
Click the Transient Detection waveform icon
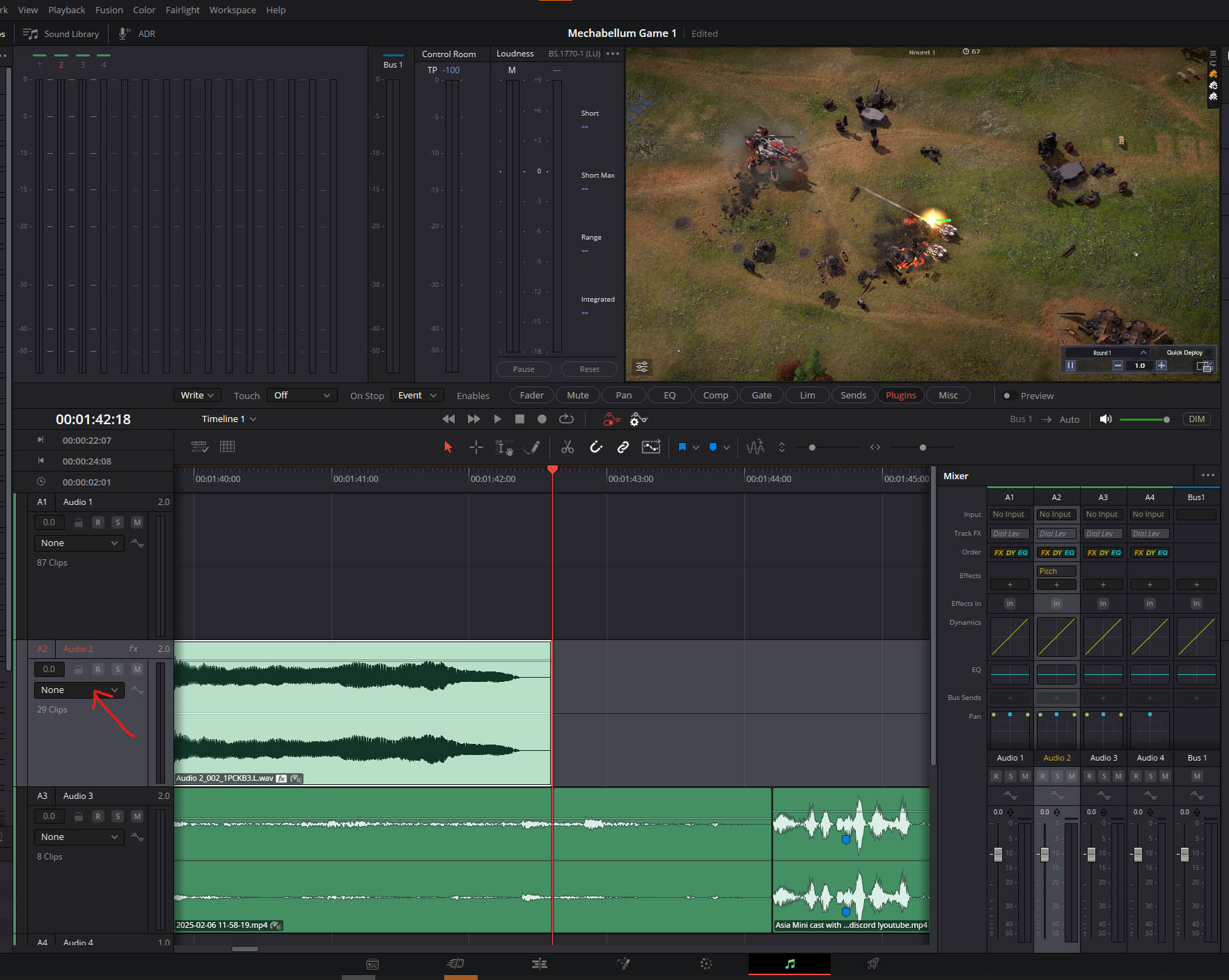click(x=755, y=447)
